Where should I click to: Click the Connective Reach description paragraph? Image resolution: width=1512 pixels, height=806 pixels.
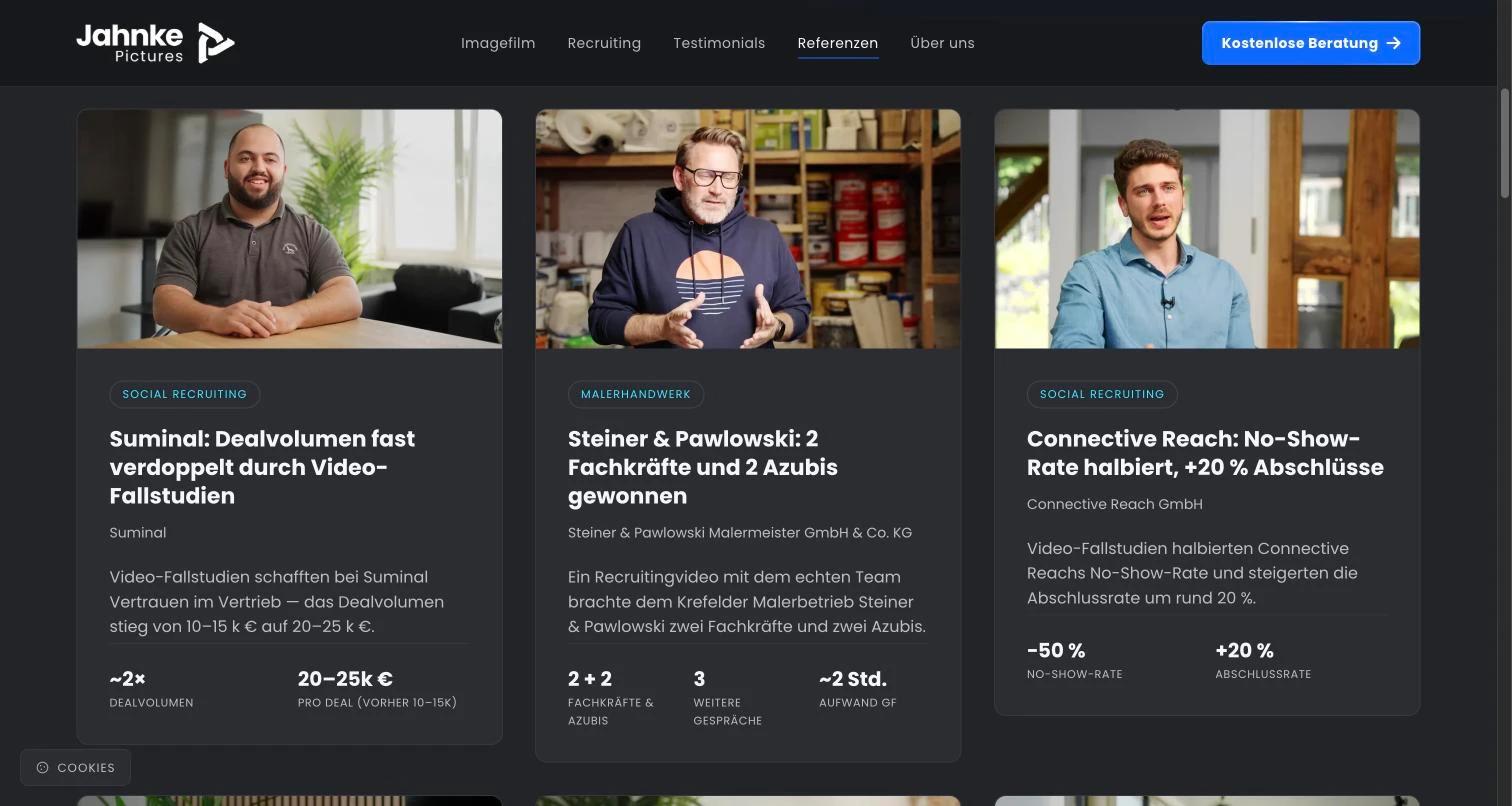(x=1192, y=573)
